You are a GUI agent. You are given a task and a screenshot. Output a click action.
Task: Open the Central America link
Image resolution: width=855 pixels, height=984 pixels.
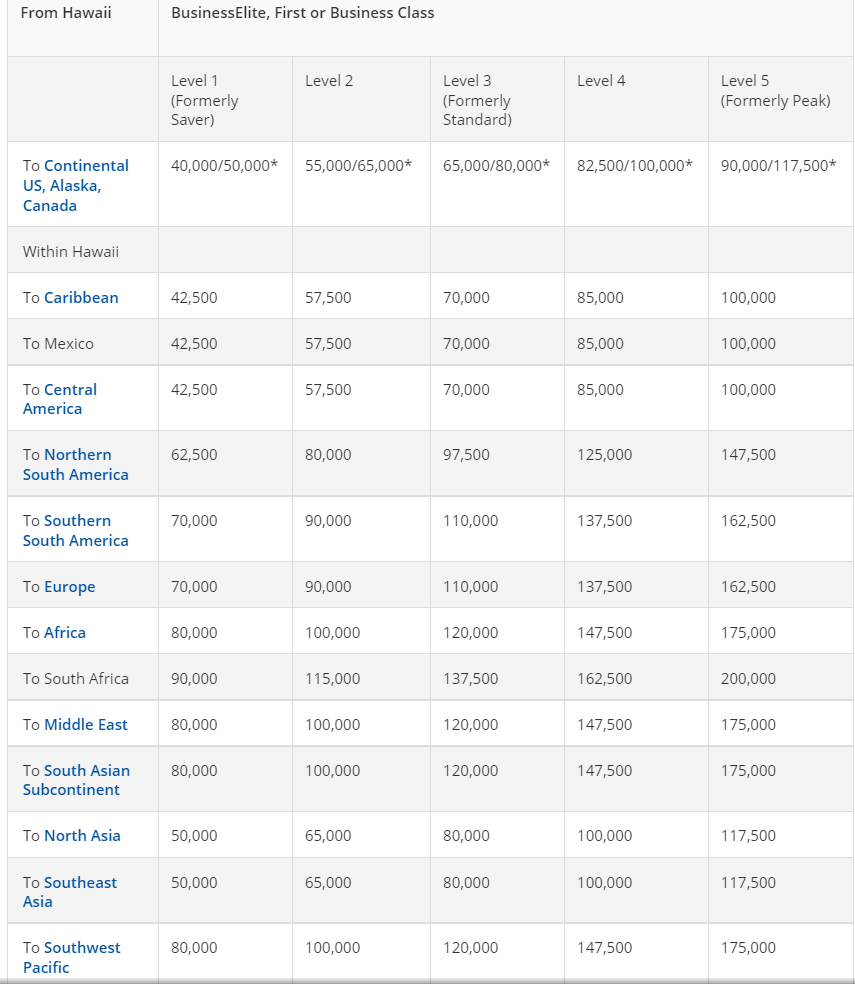(x=70, y=390)
